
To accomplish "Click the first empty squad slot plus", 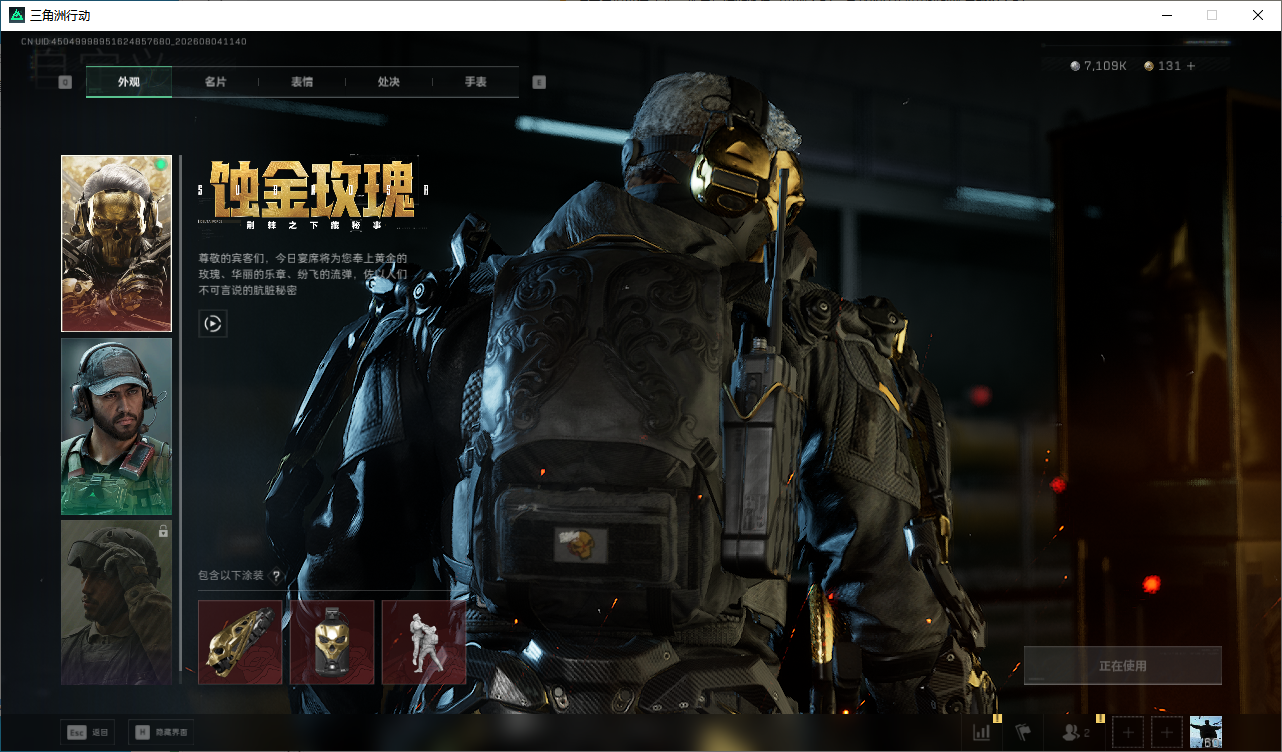I will tap(1128, 733).
